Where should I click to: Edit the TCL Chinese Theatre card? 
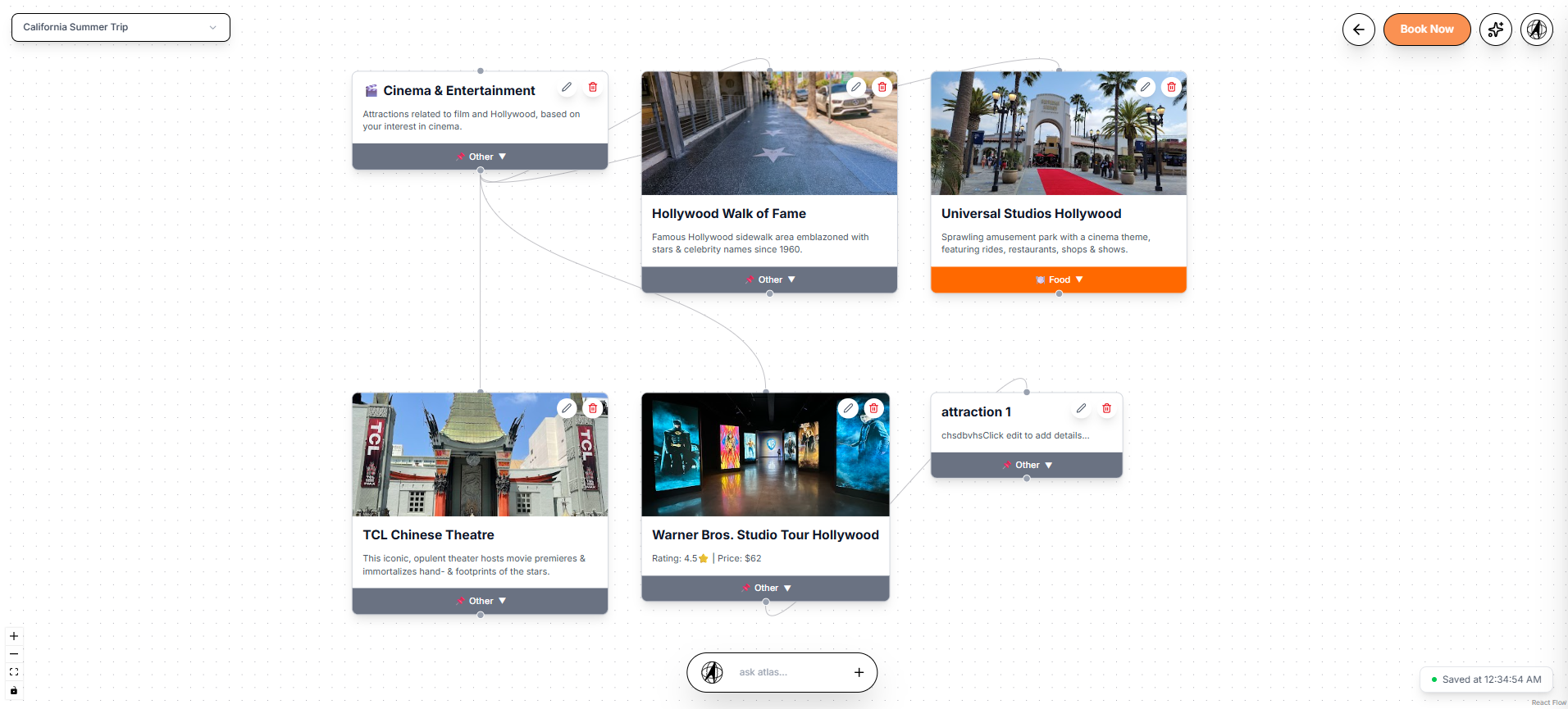pos(567,408)
